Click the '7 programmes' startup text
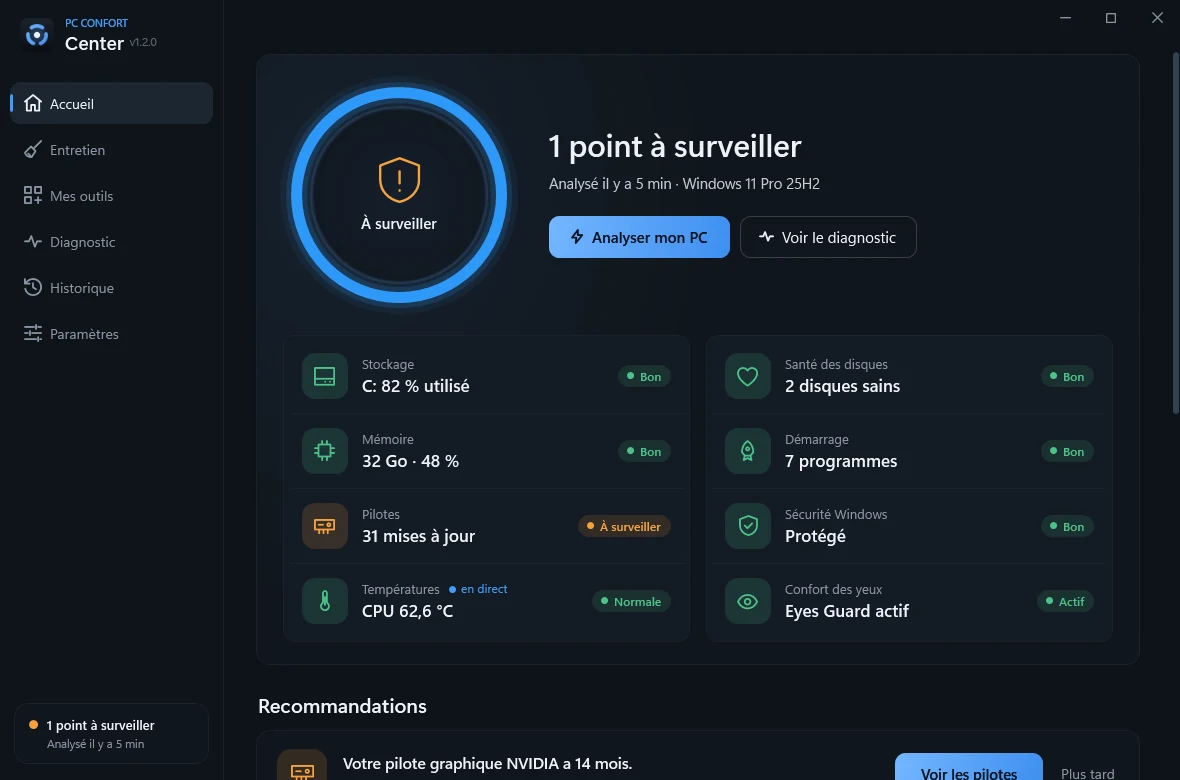Image resolution: width=1180 pixels, height=780 pixels. [x=841, y=461]
